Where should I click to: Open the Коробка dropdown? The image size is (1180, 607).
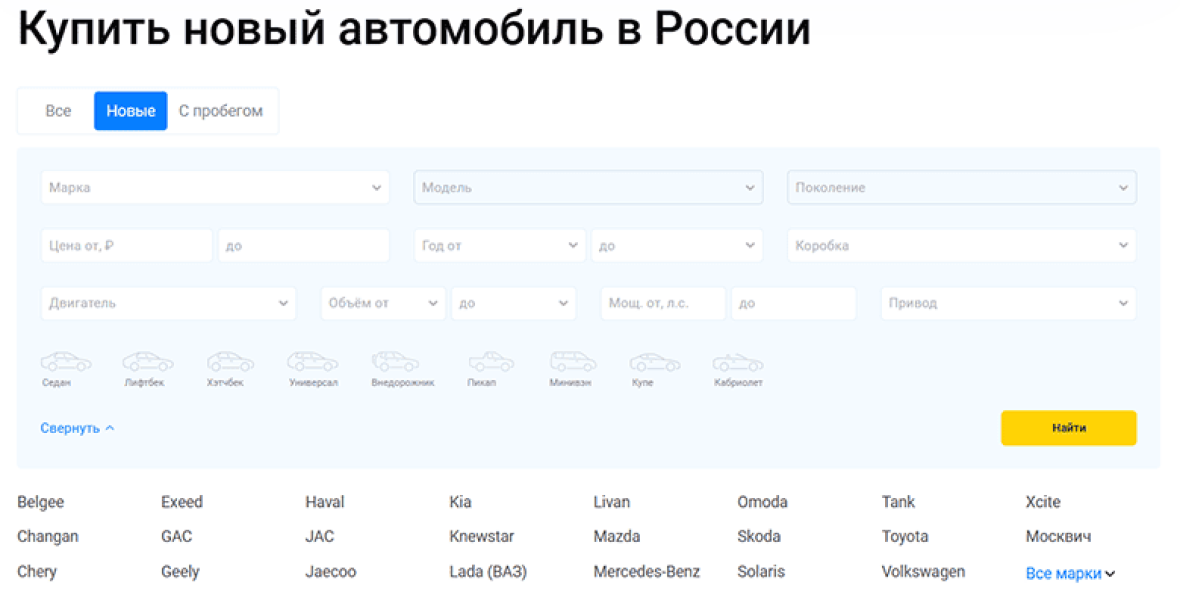coord(962,245)
